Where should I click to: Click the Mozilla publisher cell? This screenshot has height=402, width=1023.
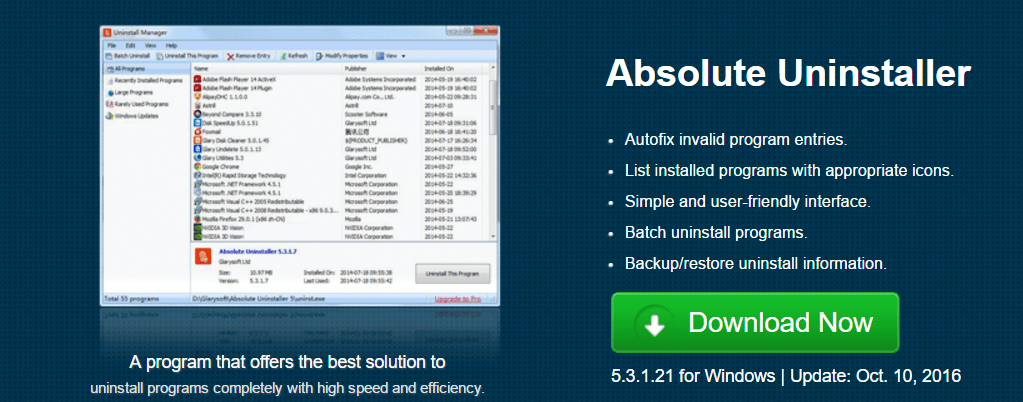coord(353,219)
